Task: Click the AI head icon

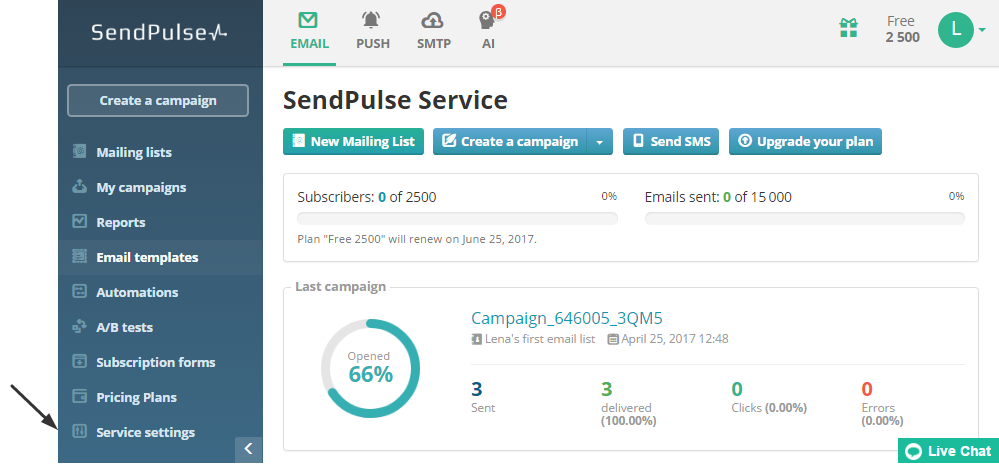Action: [487, 20]
